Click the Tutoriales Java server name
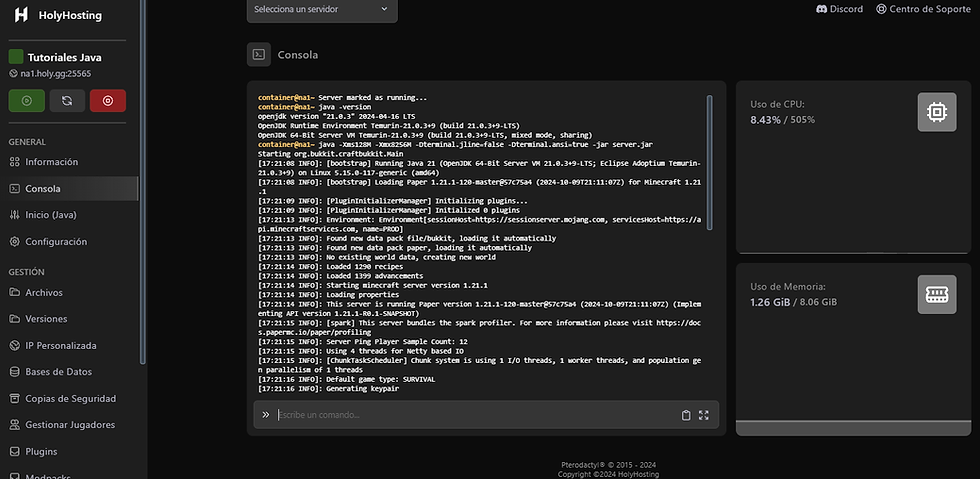 click(x=64, y=58)
